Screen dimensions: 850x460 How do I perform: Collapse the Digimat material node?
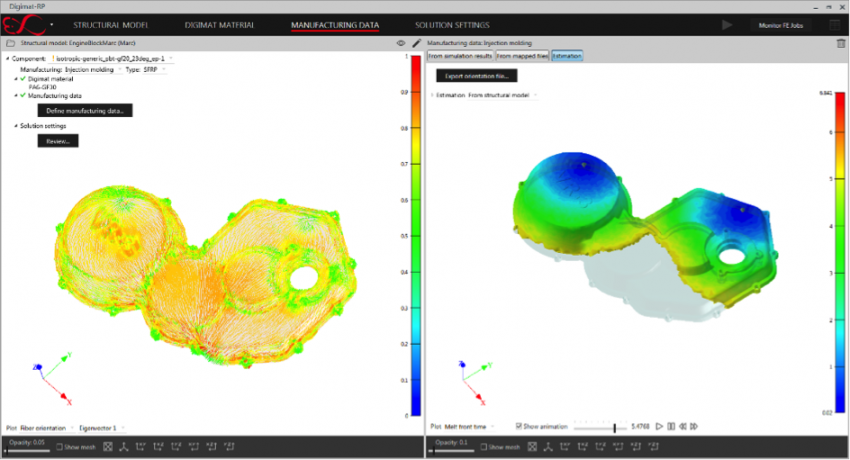click(16, 79)
